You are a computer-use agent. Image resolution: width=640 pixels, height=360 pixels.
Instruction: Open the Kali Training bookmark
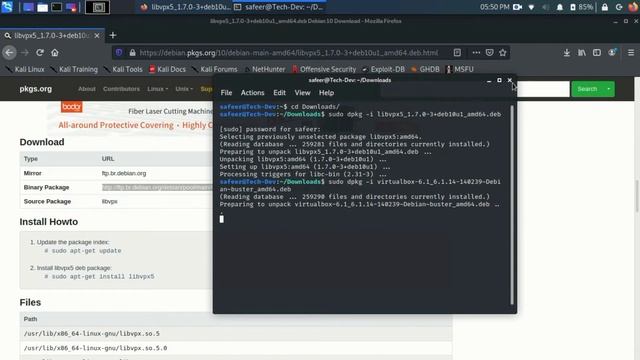click(x=74, y=69)
